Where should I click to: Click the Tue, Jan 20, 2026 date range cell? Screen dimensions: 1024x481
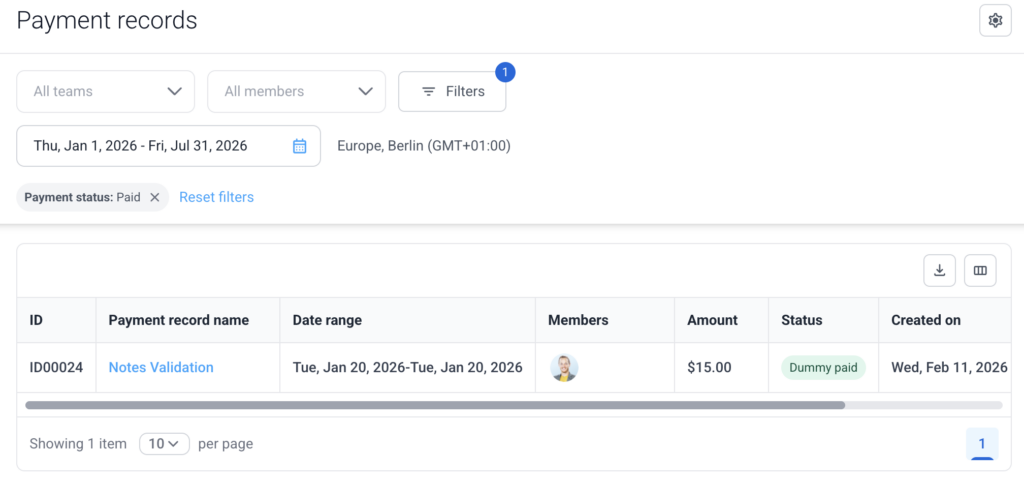408,367
